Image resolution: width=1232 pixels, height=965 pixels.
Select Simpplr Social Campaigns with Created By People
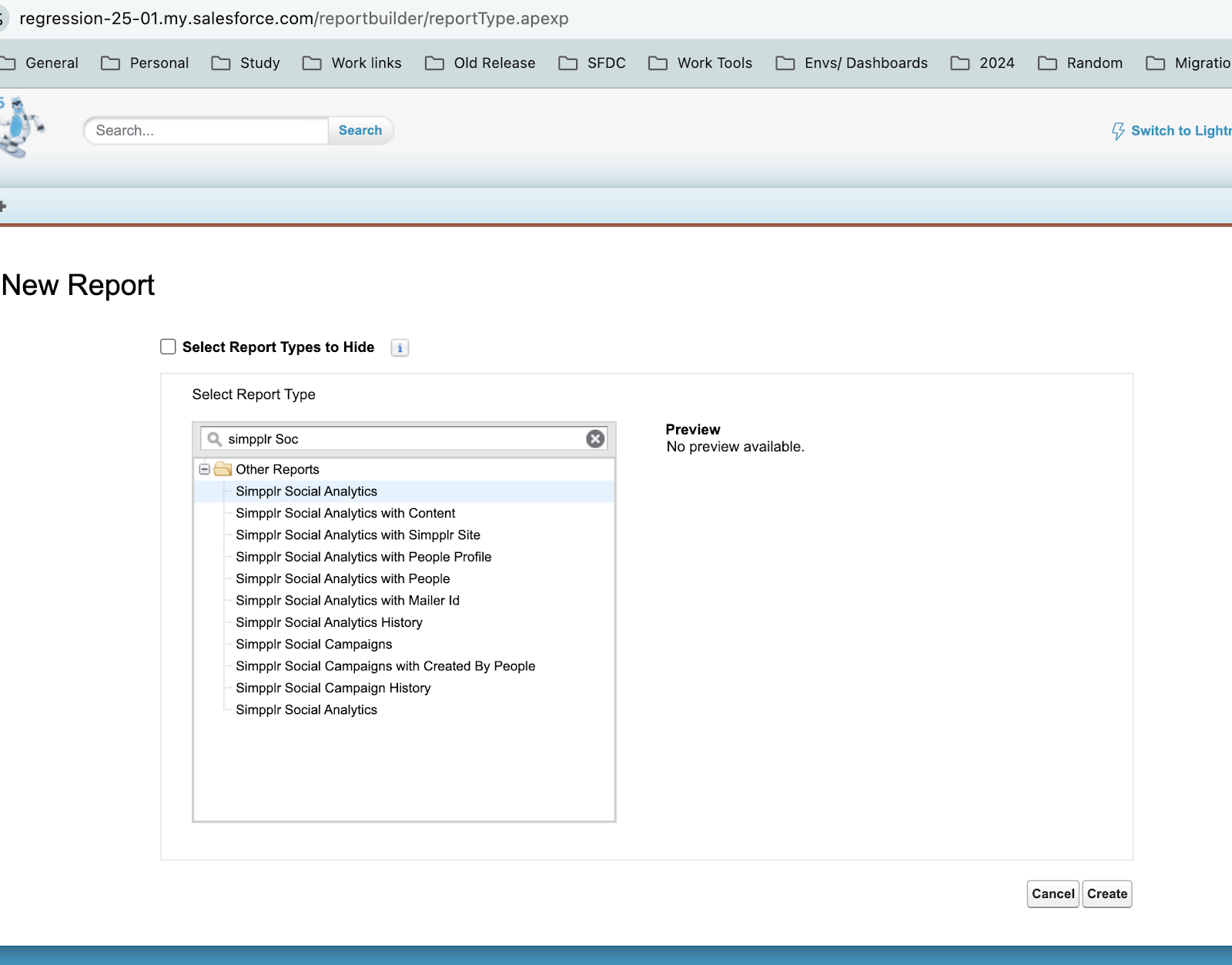386,666
